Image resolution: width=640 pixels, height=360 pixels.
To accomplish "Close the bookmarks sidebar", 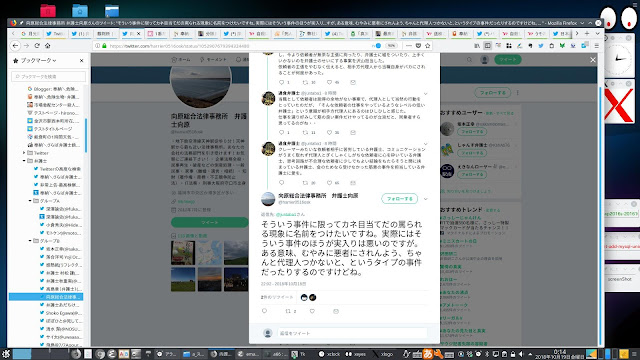I will (x=81, y=60).
